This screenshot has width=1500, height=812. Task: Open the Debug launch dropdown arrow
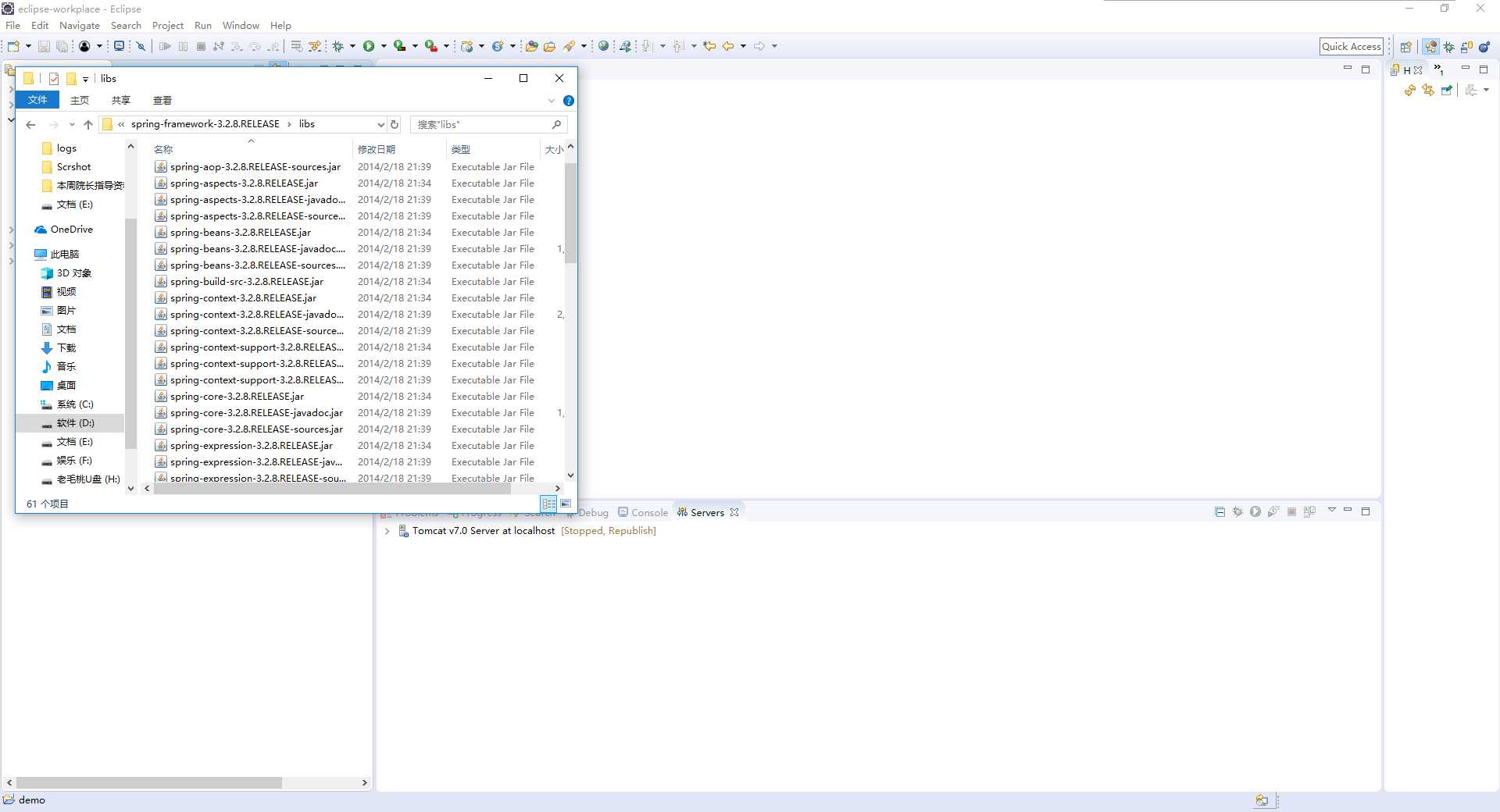click(352, 46)
